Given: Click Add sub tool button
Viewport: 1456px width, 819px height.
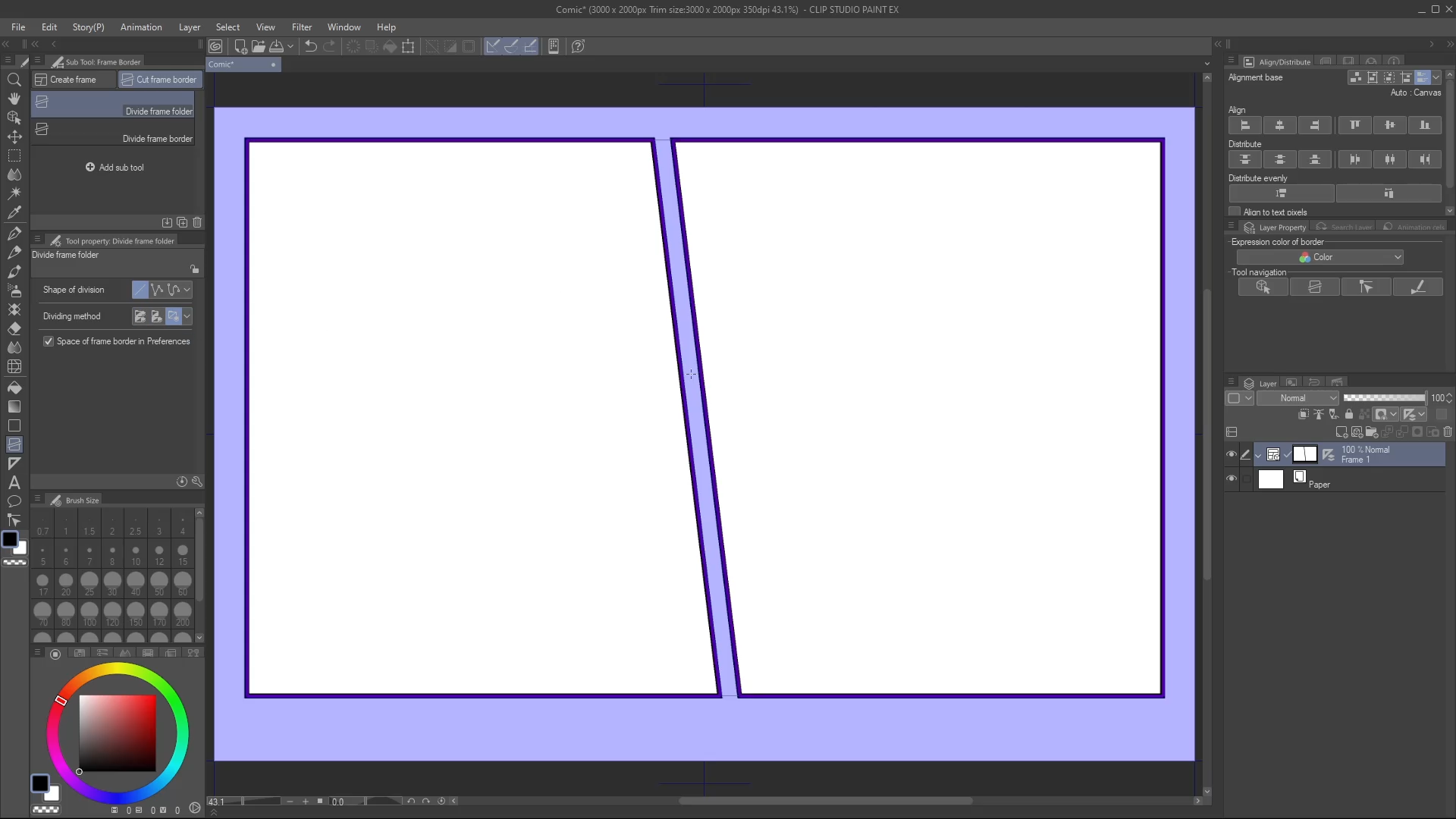Looking at the screenshot, I should pos(115,168).
